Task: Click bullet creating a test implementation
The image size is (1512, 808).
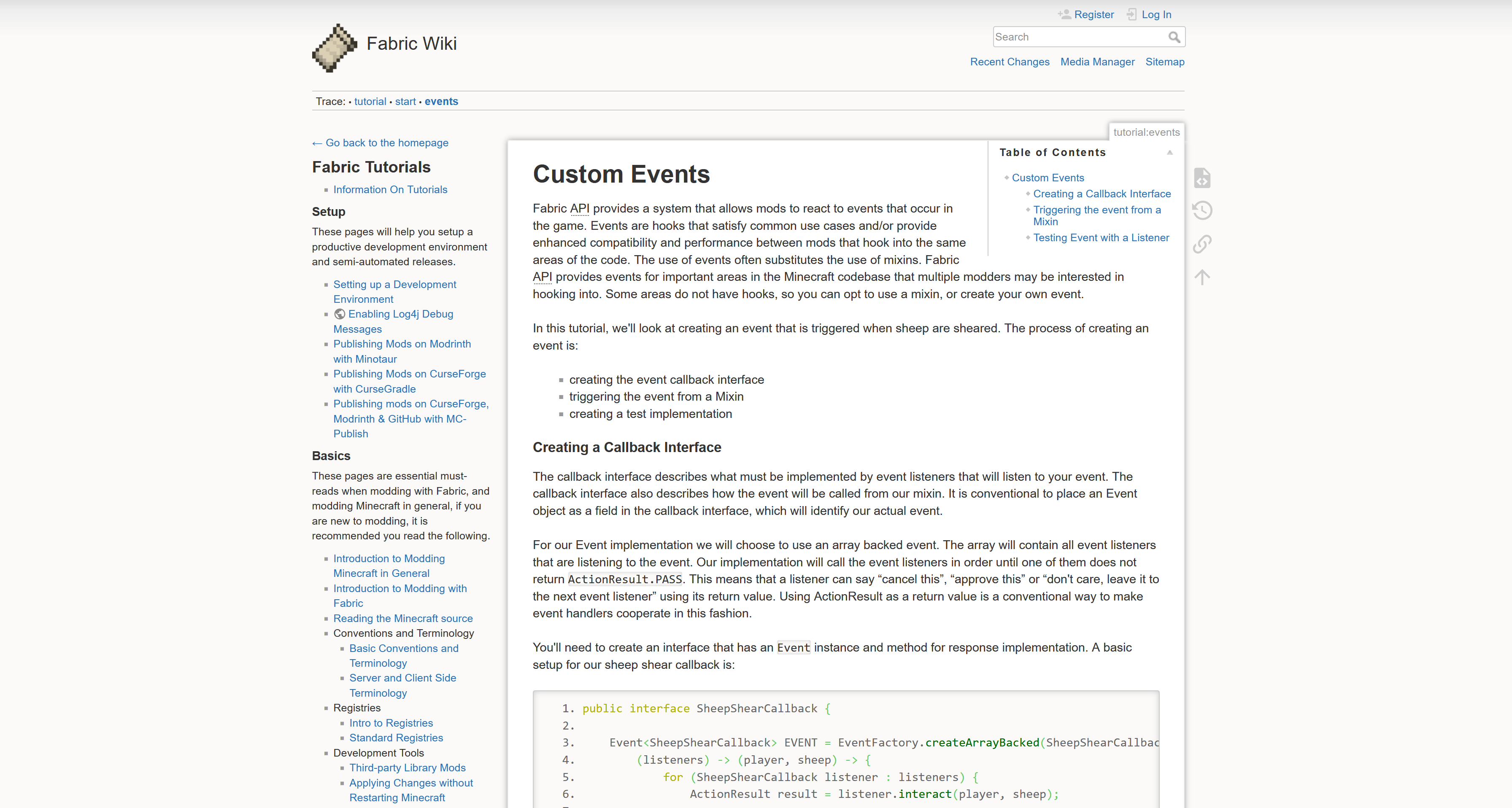Action: pyautogui.click(x=651, y=414)
